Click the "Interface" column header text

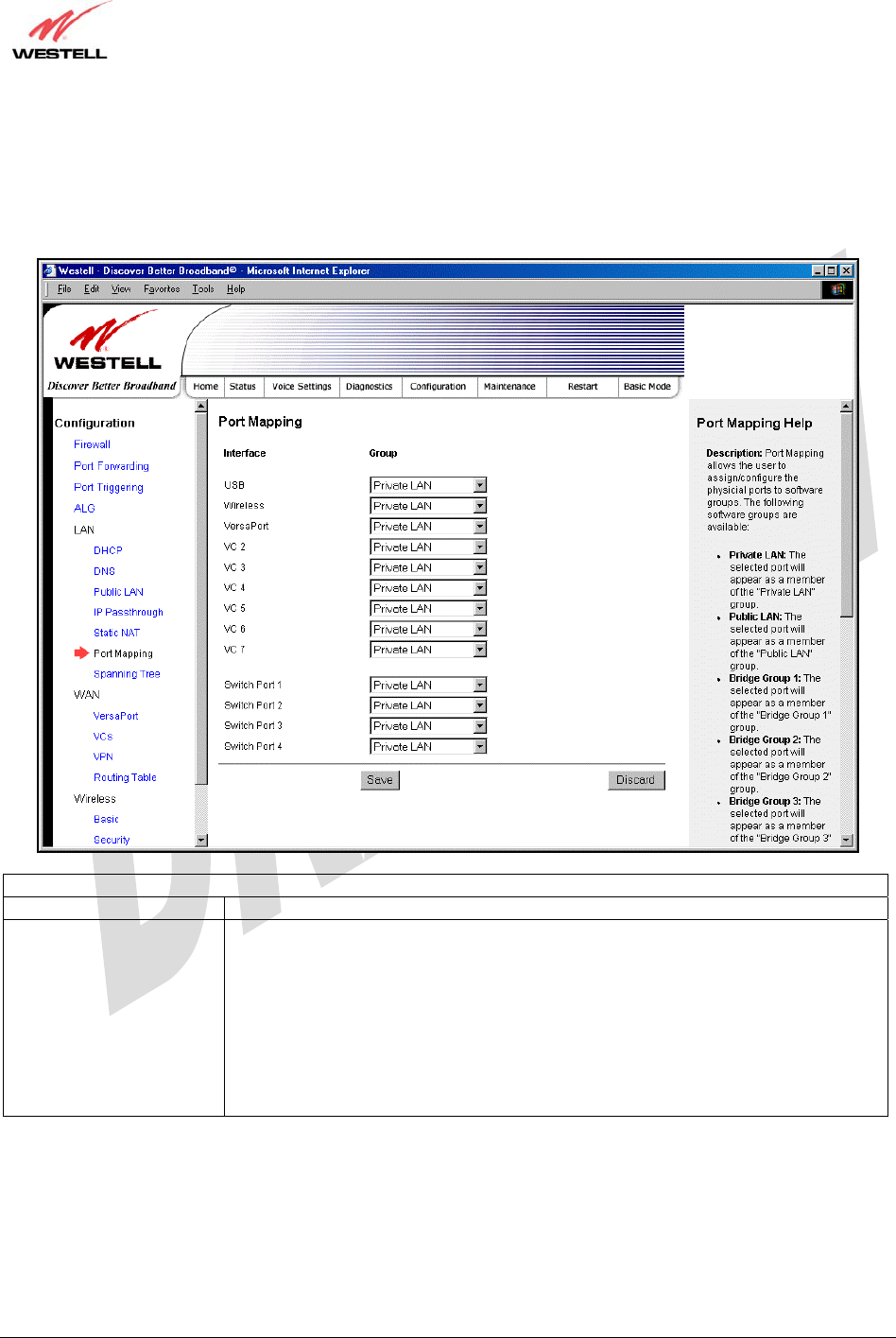245,454
